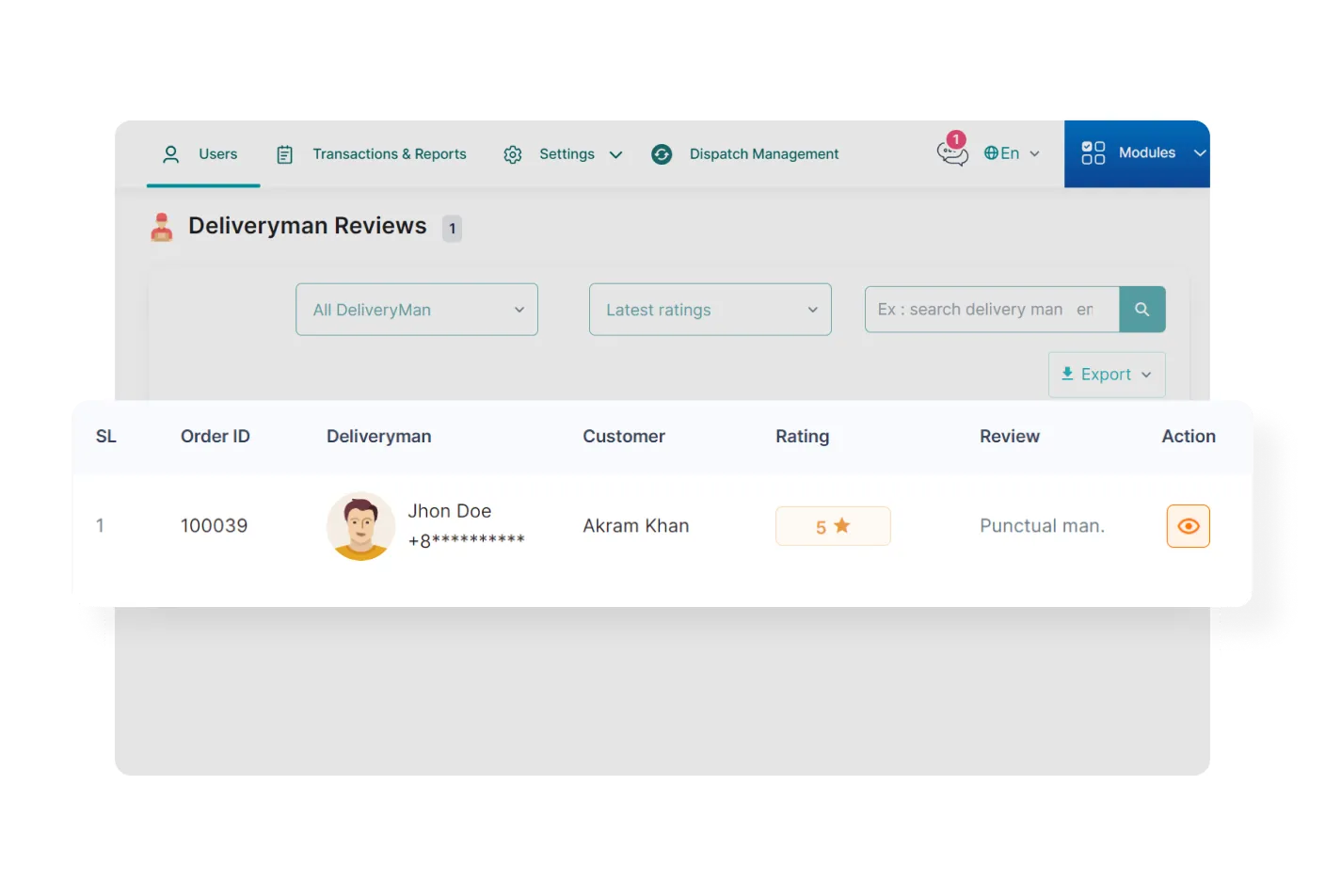Click the Dispatch Management sync icon
This screenshot has height=896, width=1325.
tap(662, 154)
